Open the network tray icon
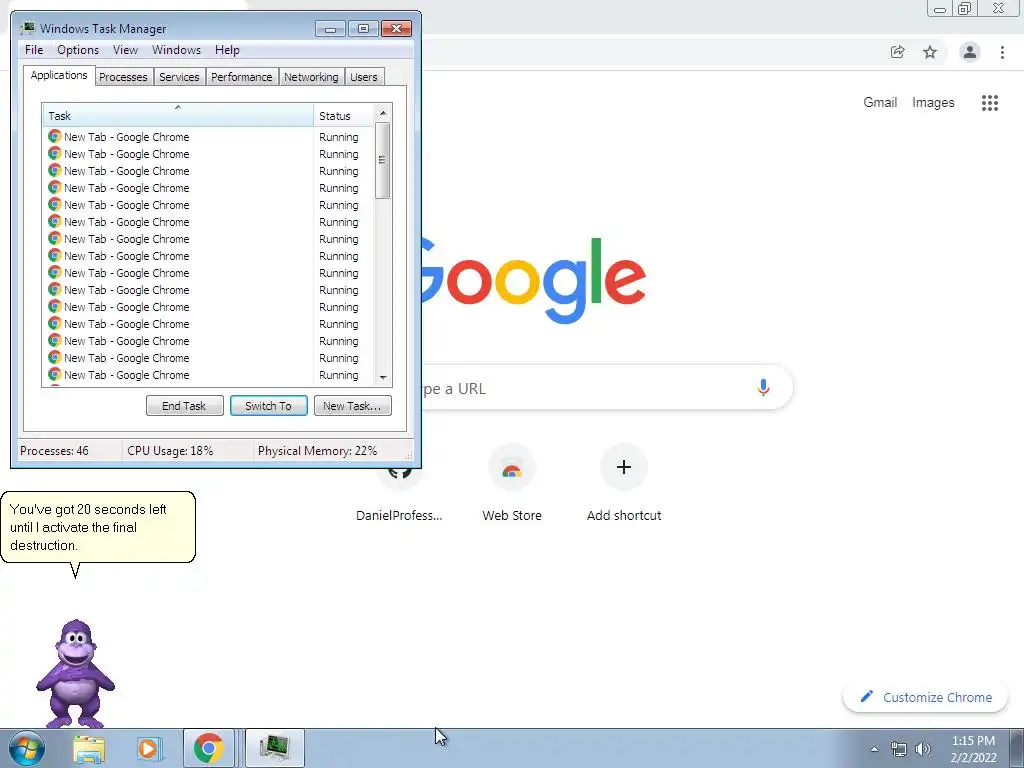The height and width of the screenshot is (768, 1024). pyautogui.click(x=899, y=749)
